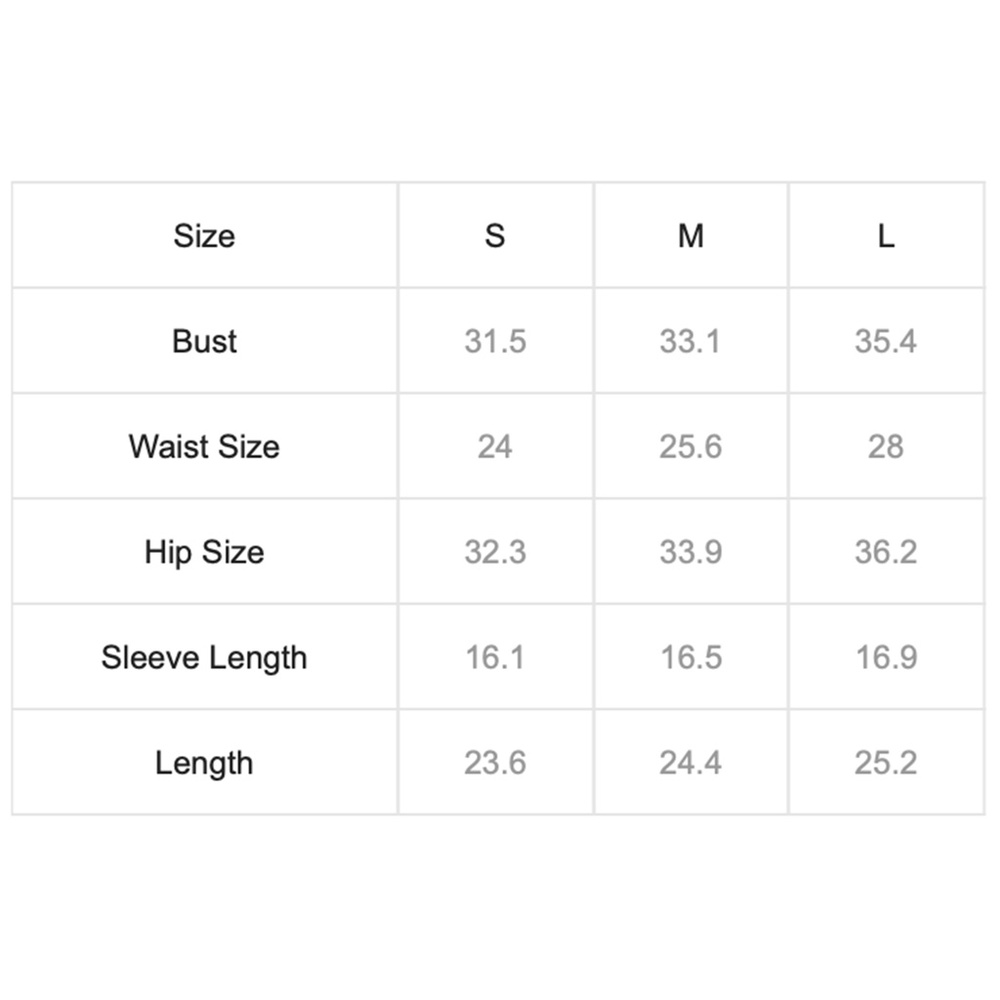The image size is (1000, 1000).
Task: Select Waist Size value 24
Action: click(x=495, y=446)
